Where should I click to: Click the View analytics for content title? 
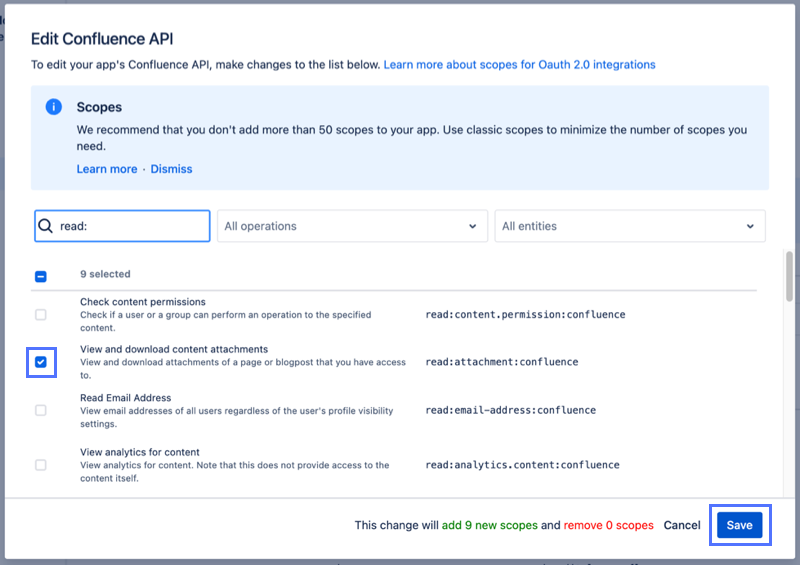pos(140,452)
